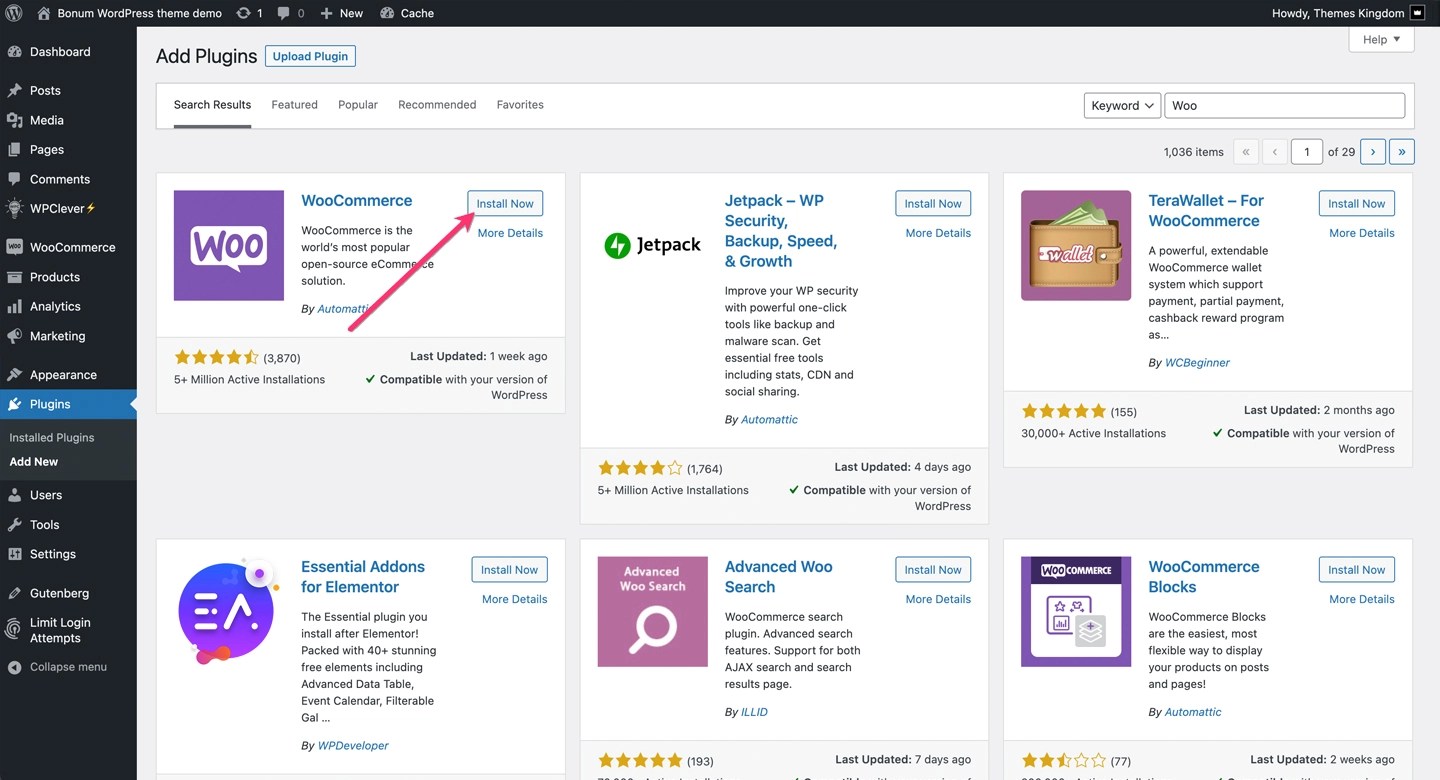
Task: Click the Jetpack plugin logo
Action: tap(652, 245)
